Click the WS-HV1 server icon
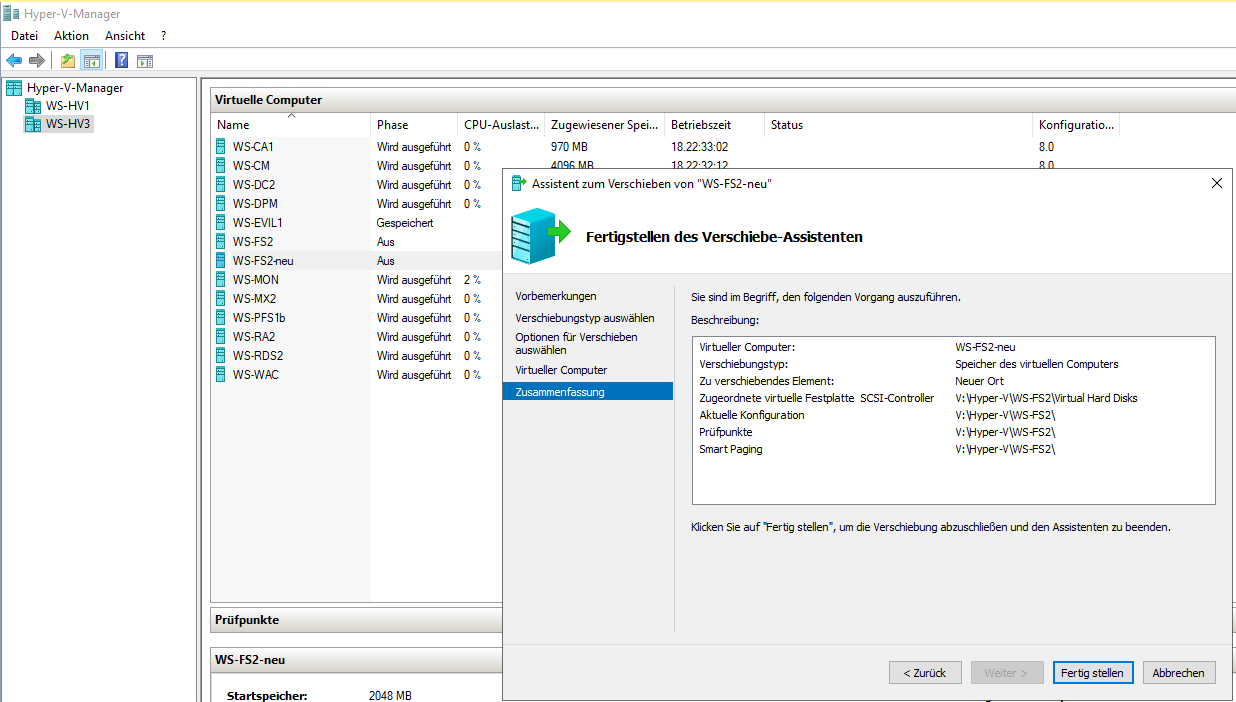Screen dimensions: 1236x702 tap(33, 106)
